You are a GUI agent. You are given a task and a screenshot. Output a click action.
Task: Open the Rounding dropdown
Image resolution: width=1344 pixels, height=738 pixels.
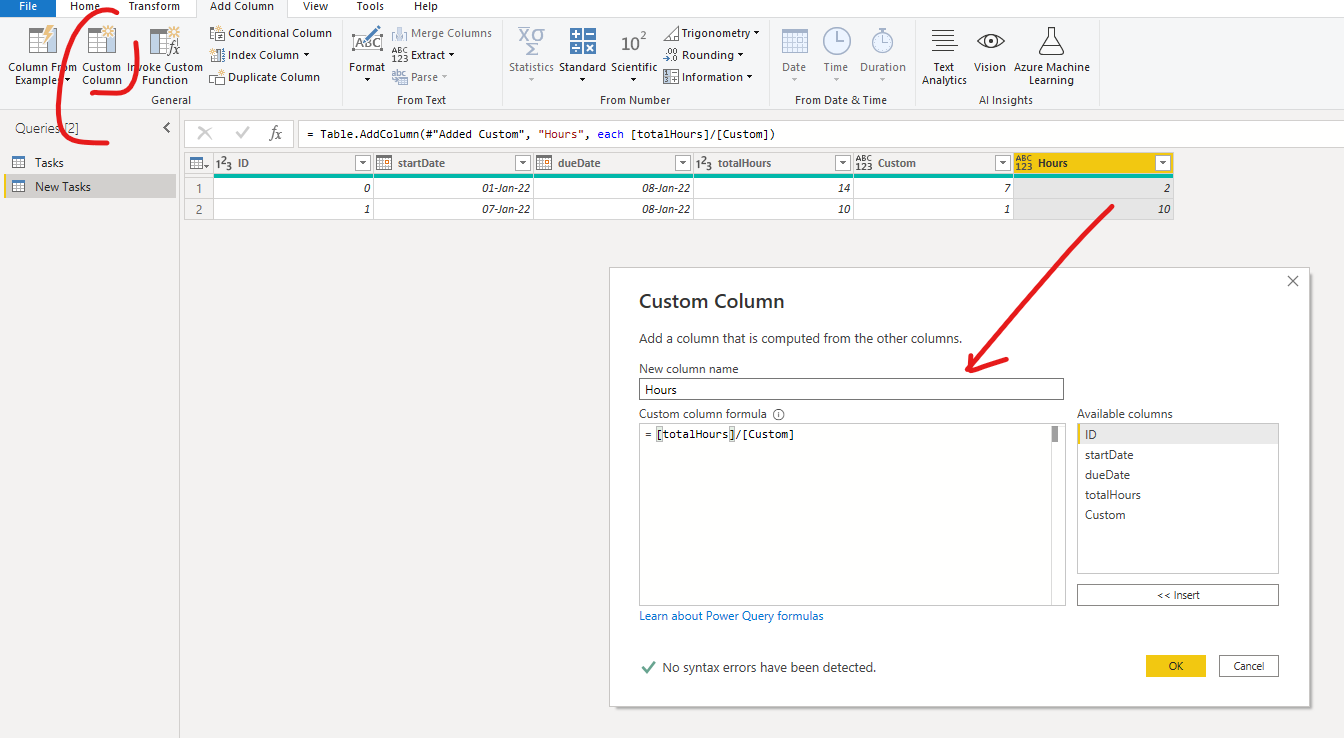point(703,55)
